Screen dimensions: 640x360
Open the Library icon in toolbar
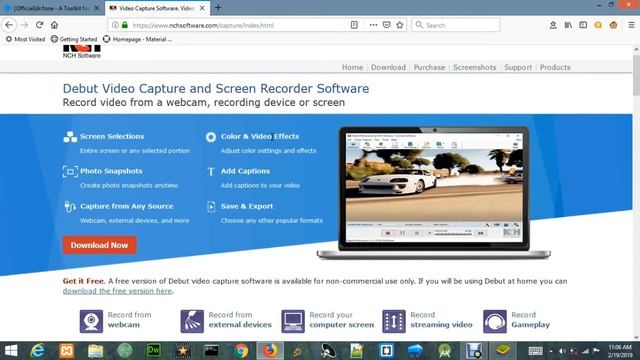pos(568,25)
